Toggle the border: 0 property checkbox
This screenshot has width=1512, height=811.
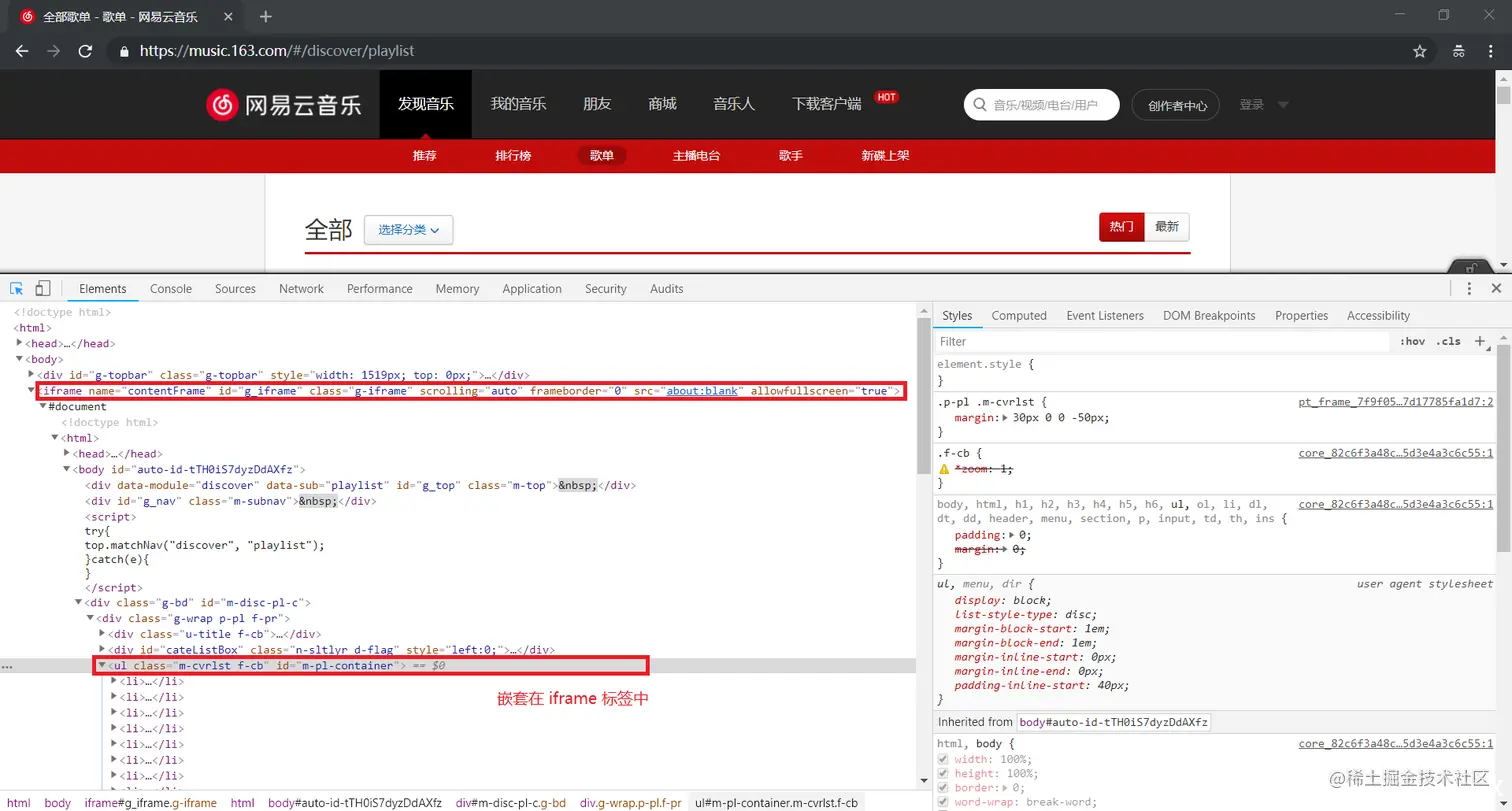[x=942, y=787]
